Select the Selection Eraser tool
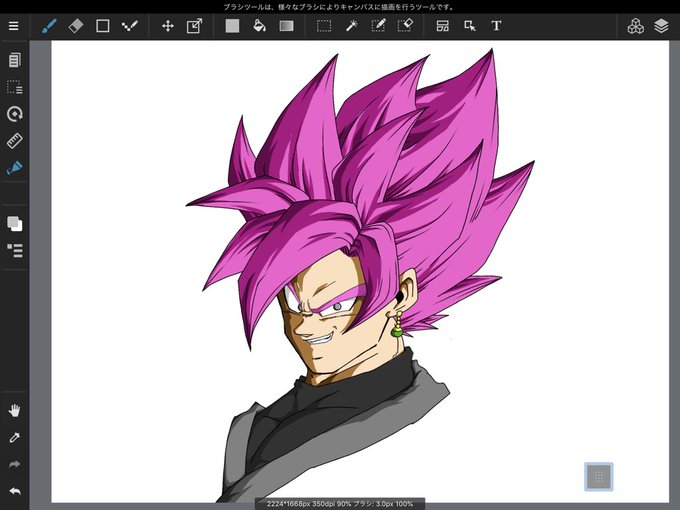680x510 pixels. click(x=405, y=26)
